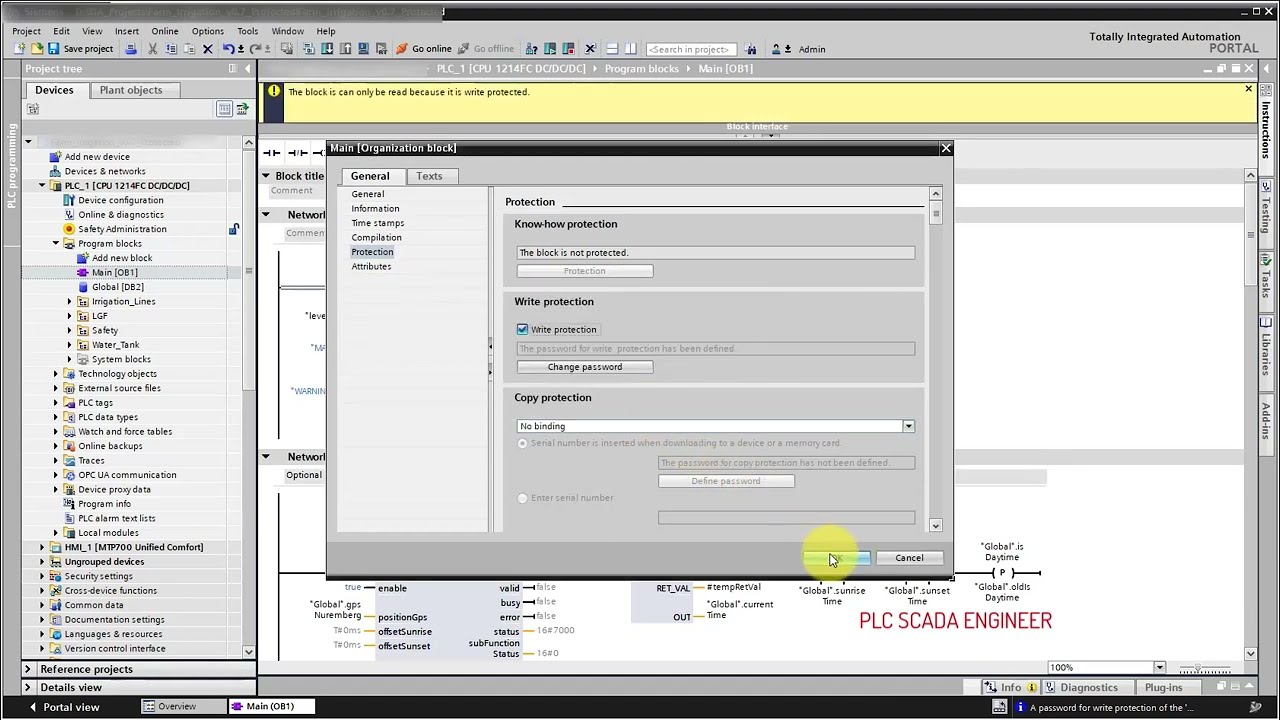The width and height of the screenshot is (1280, 720).
Task: Click the dialog properties vertical scrollbar down arrow
Action: (x=936, y=526)
